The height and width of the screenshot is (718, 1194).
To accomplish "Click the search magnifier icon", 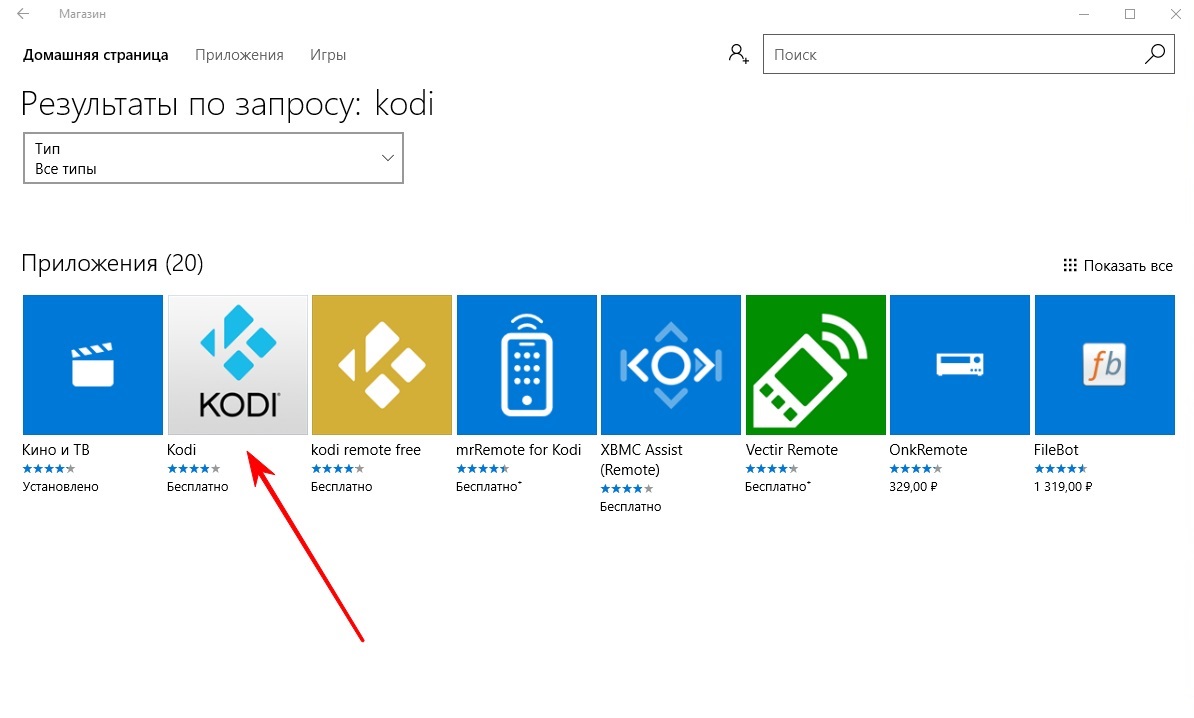I will pyautogui.click(x=1154, y=54).
